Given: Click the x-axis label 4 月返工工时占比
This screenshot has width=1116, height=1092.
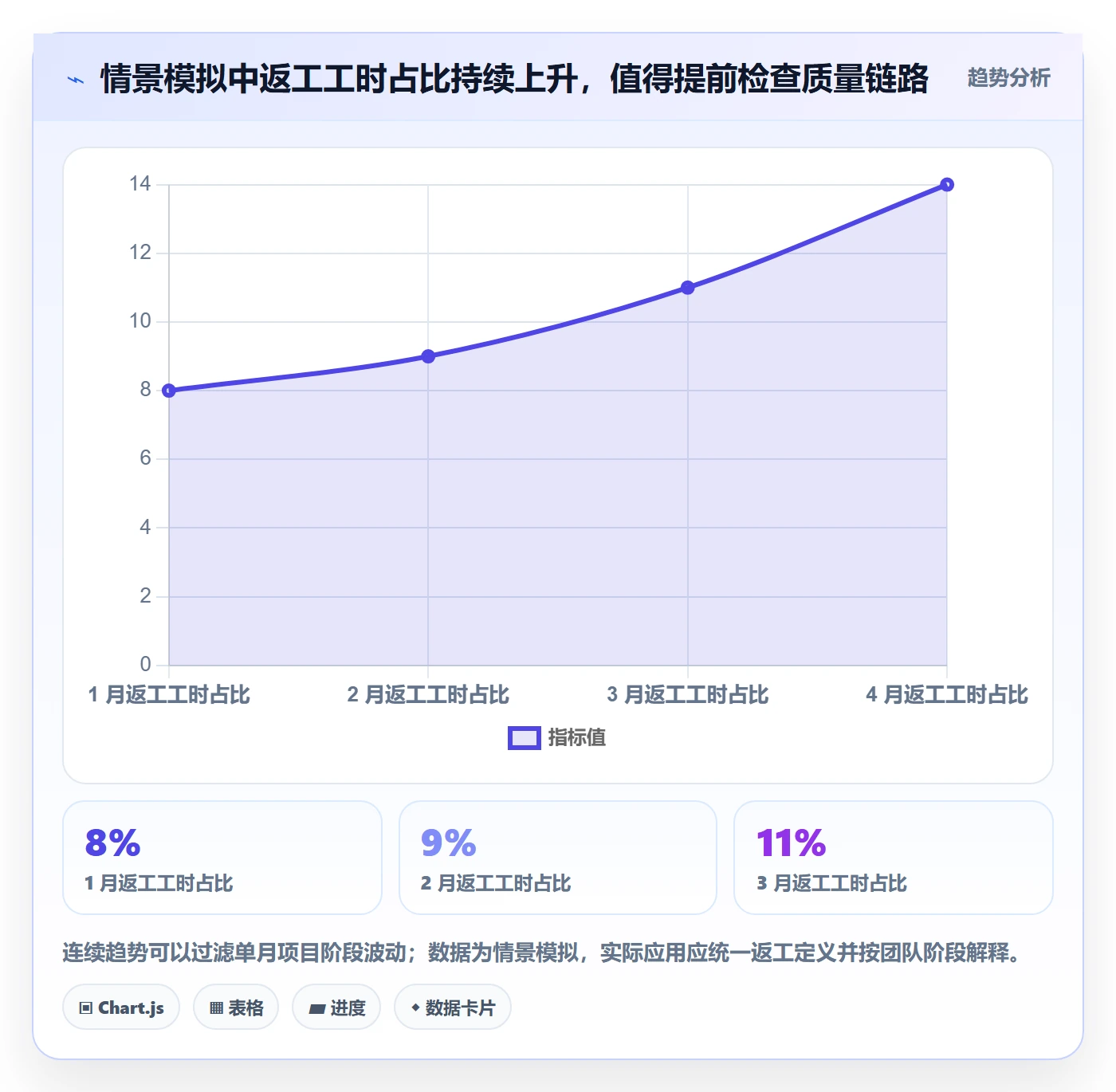Looking at the screenshot, I should pos(947,695).
